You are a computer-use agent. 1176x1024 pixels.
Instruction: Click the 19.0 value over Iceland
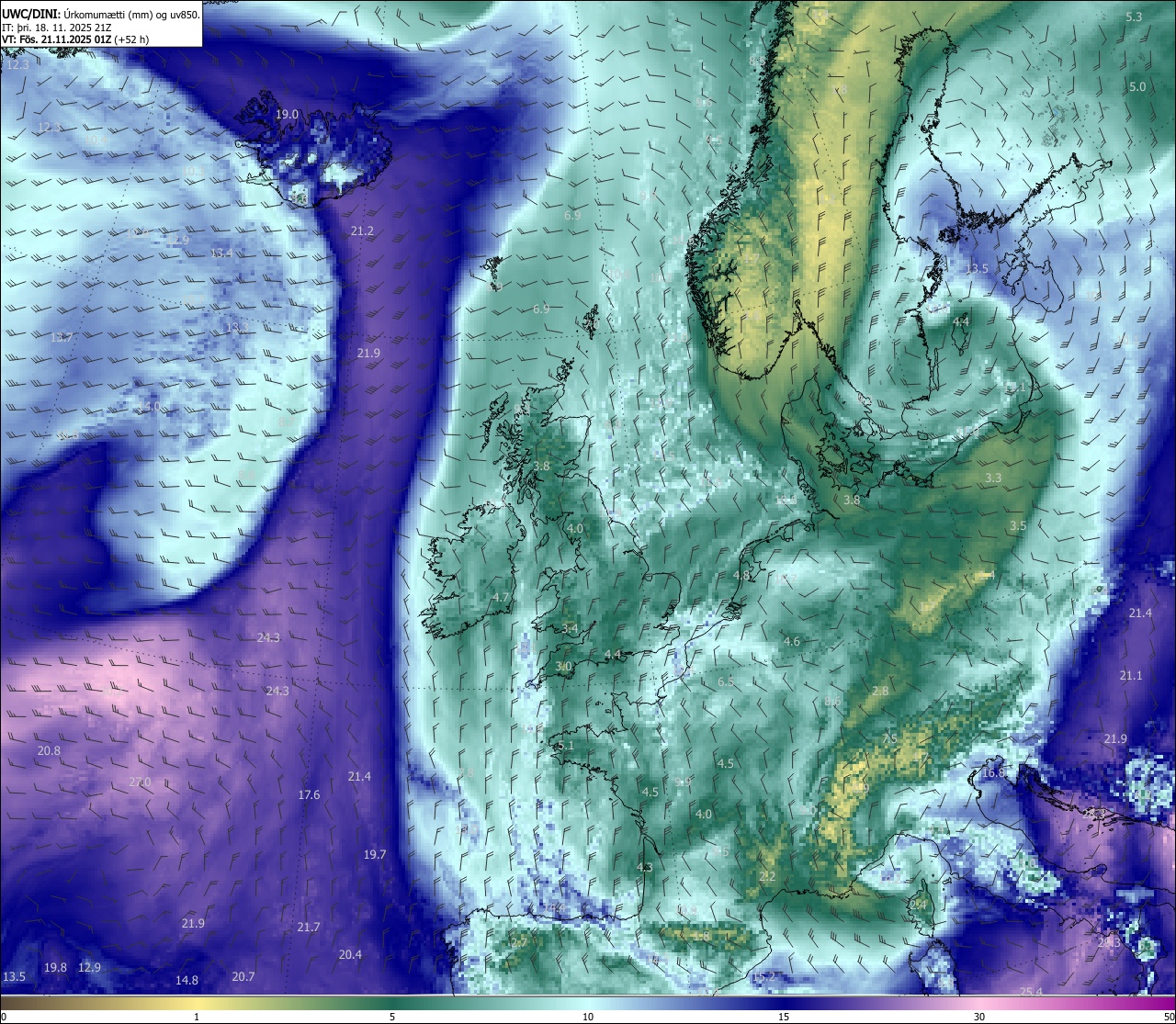[x=287, y=114]
